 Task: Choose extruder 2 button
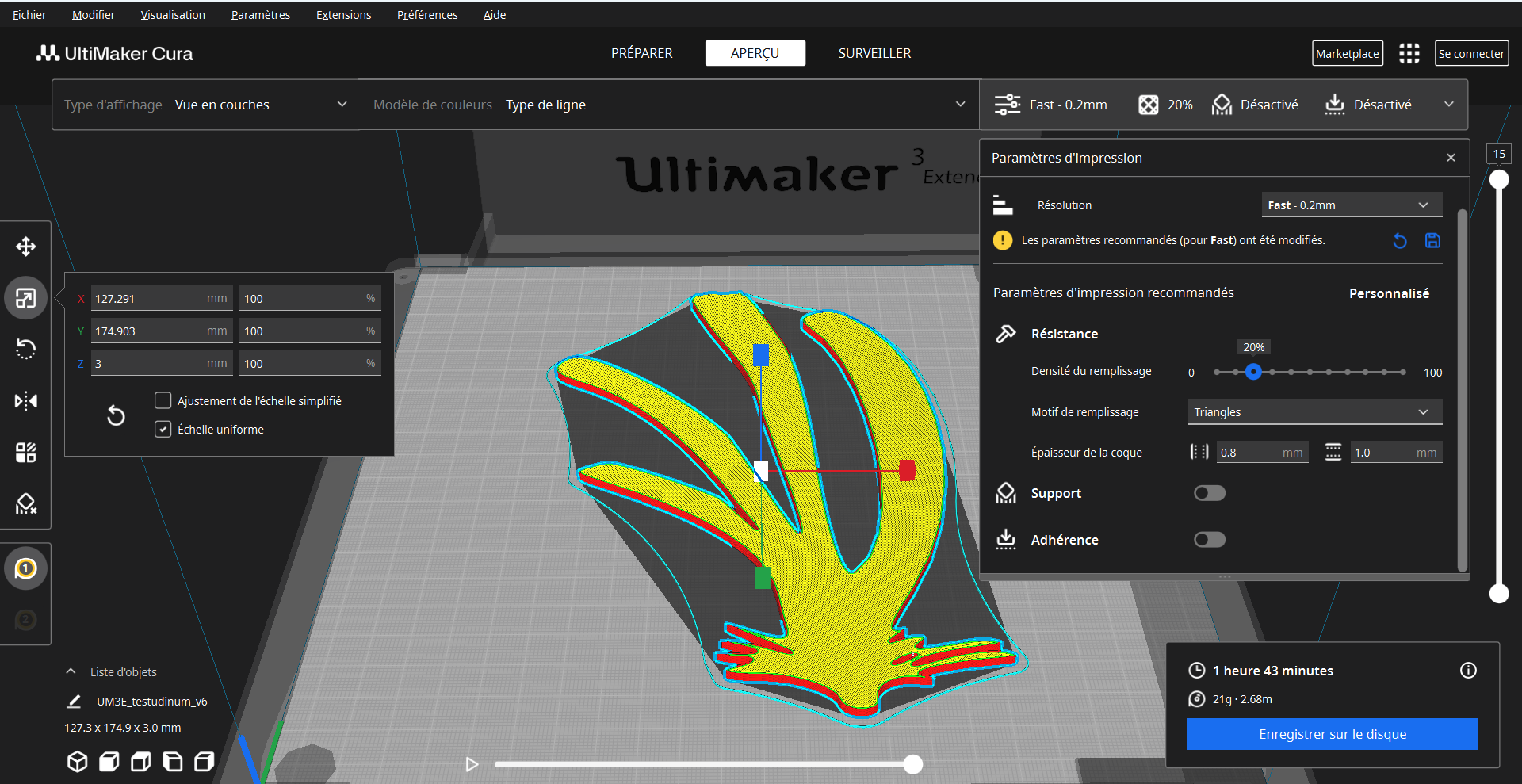(25, 620)
